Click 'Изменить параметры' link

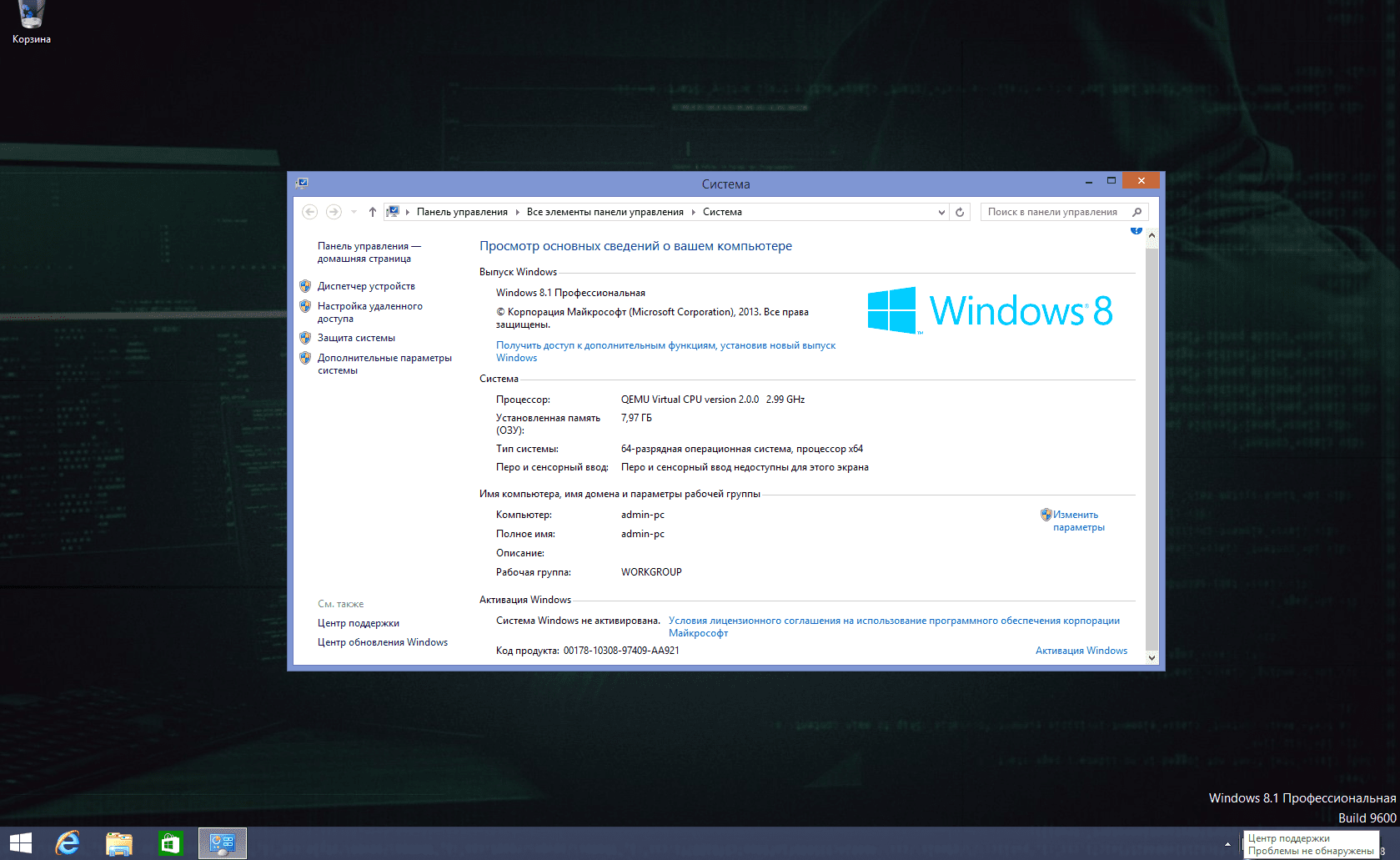pyautogui.click(x=1077, y=521)
